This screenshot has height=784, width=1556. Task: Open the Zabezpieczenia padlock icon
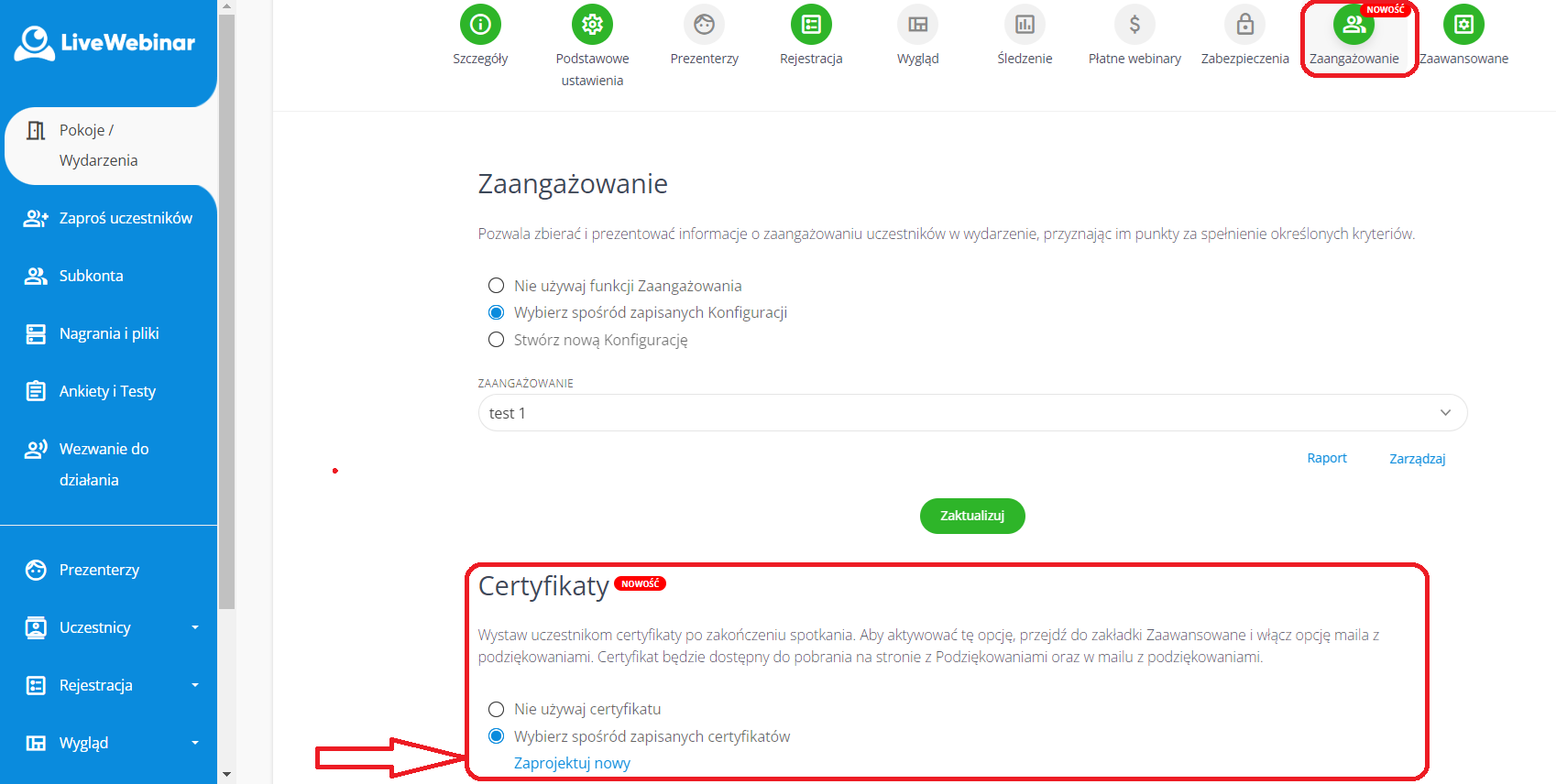pos(1244,25)
